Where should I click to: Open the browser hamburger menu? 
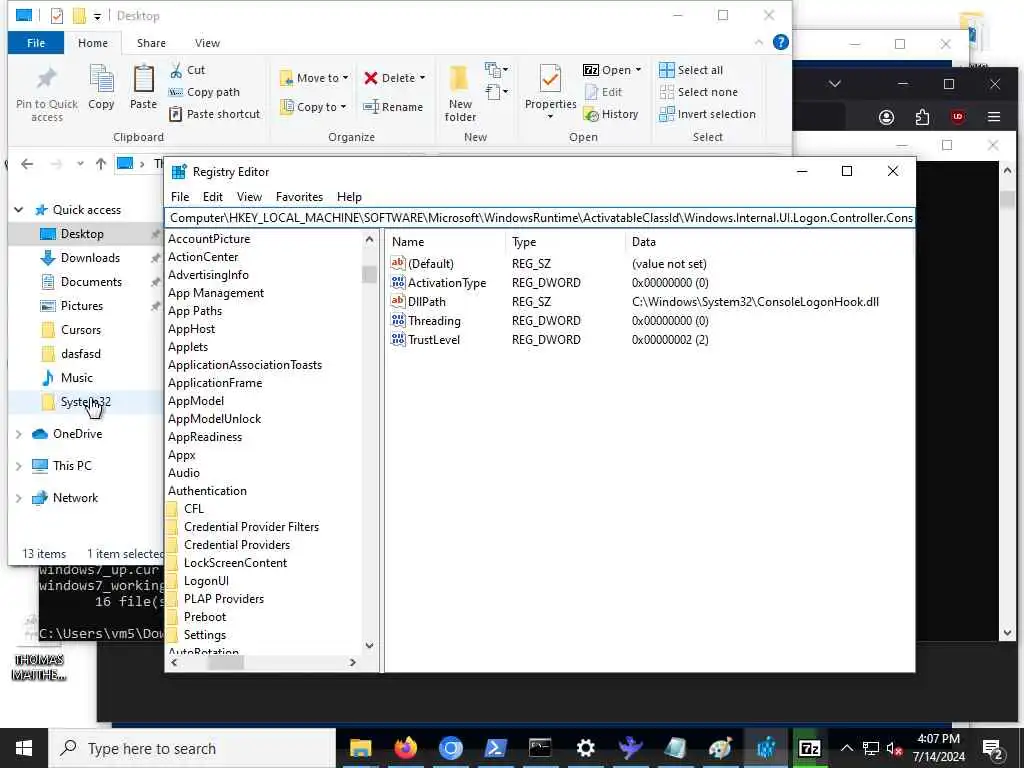994,117
